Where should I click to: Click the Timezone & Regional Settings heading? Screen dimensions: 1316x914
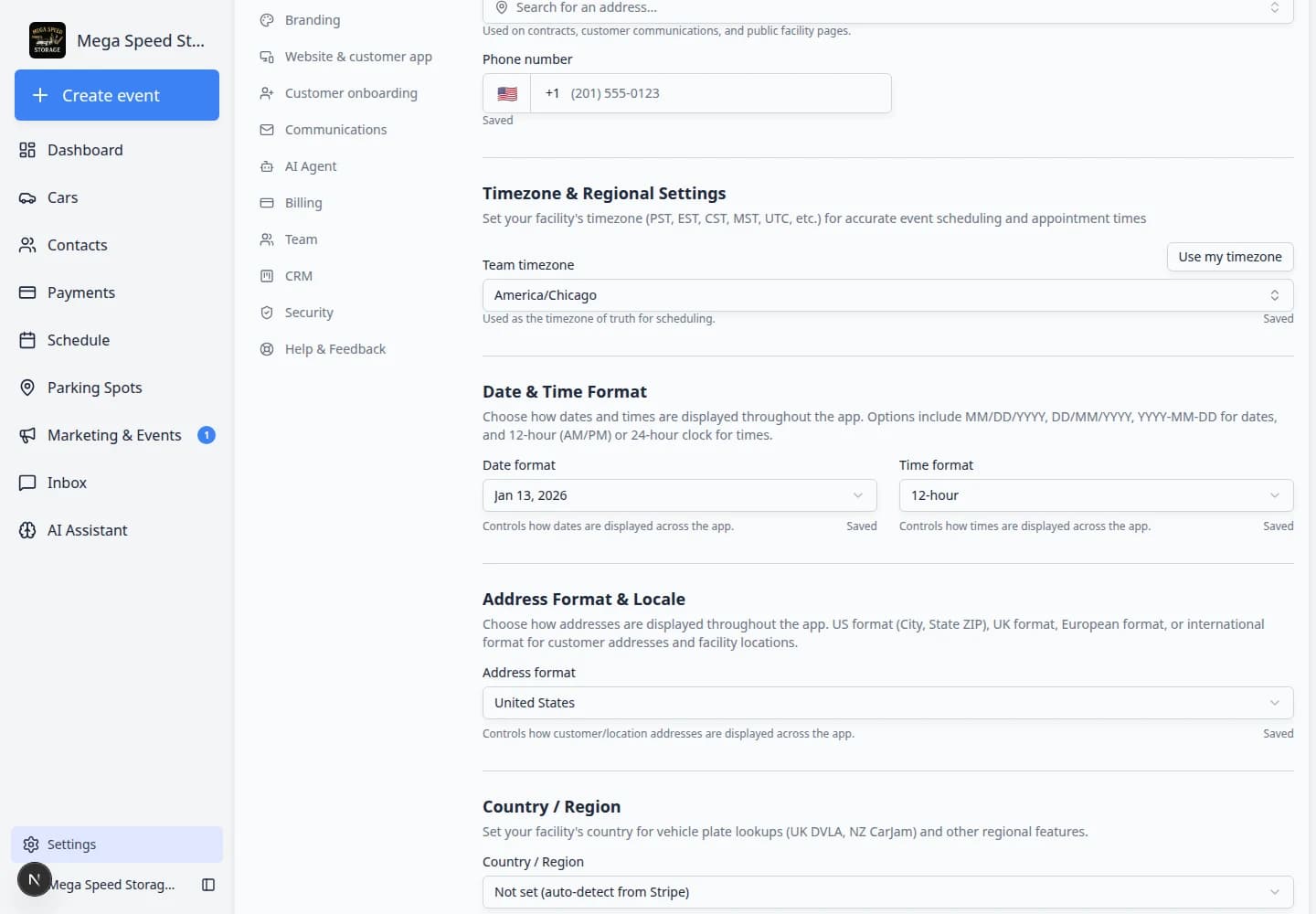[604, 194]
